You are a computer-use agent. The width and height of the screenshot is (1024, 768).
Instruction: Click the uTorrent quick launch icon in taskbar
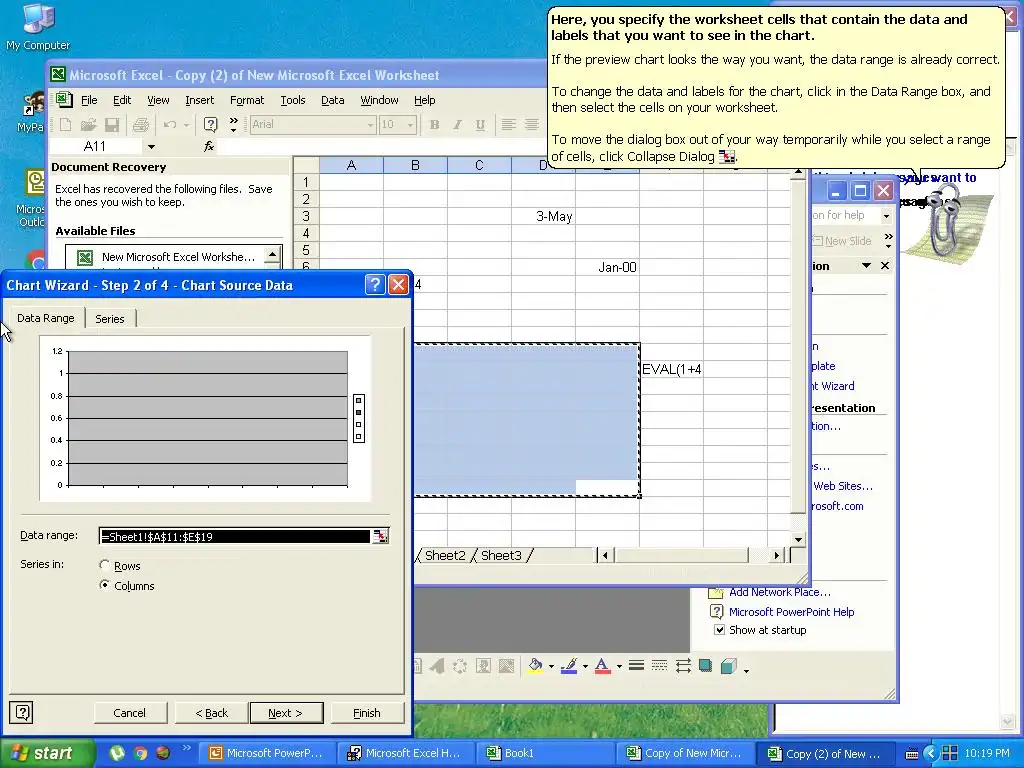pos(117,753)
